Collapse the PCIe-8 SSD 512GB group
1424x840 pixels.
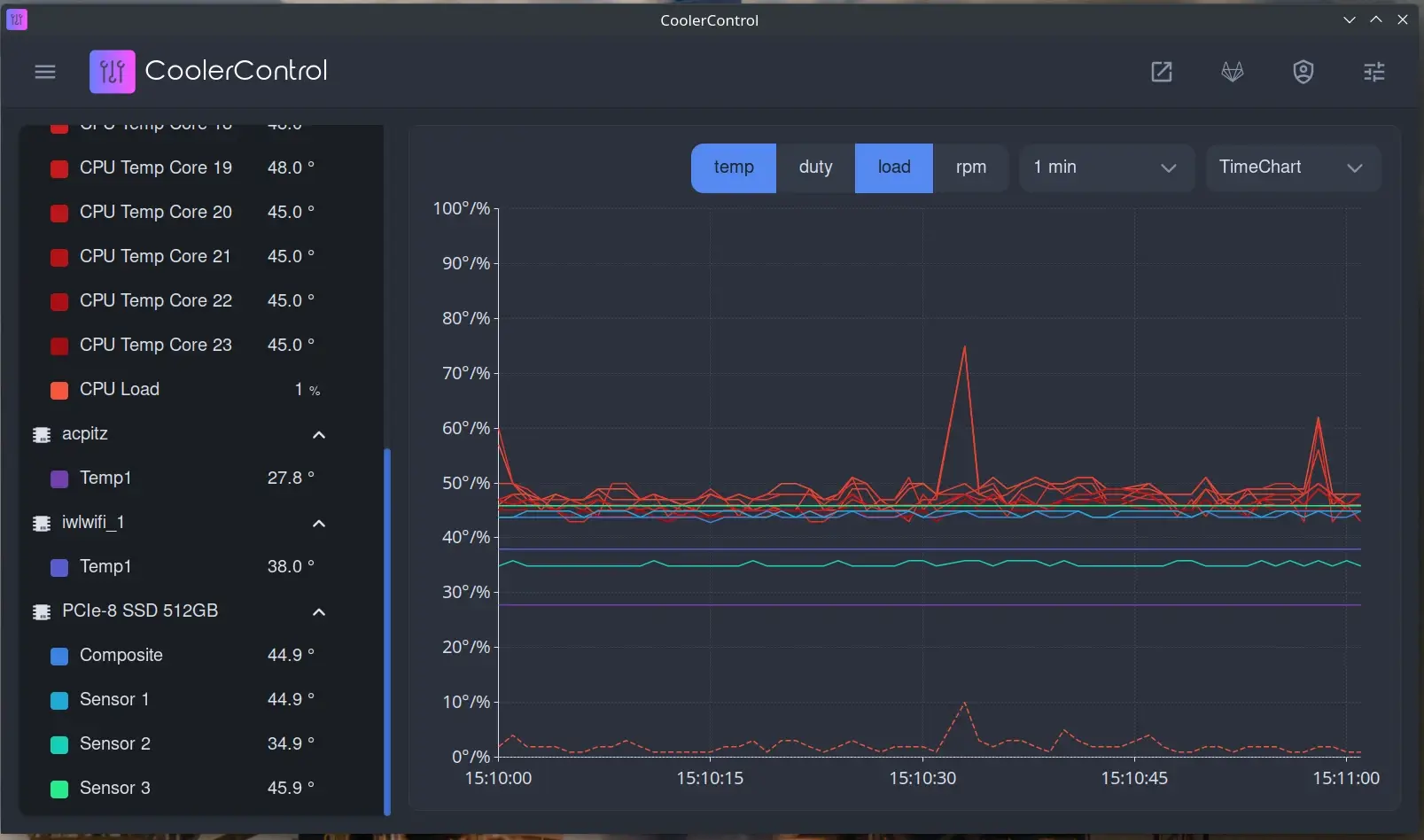[319, 612]
